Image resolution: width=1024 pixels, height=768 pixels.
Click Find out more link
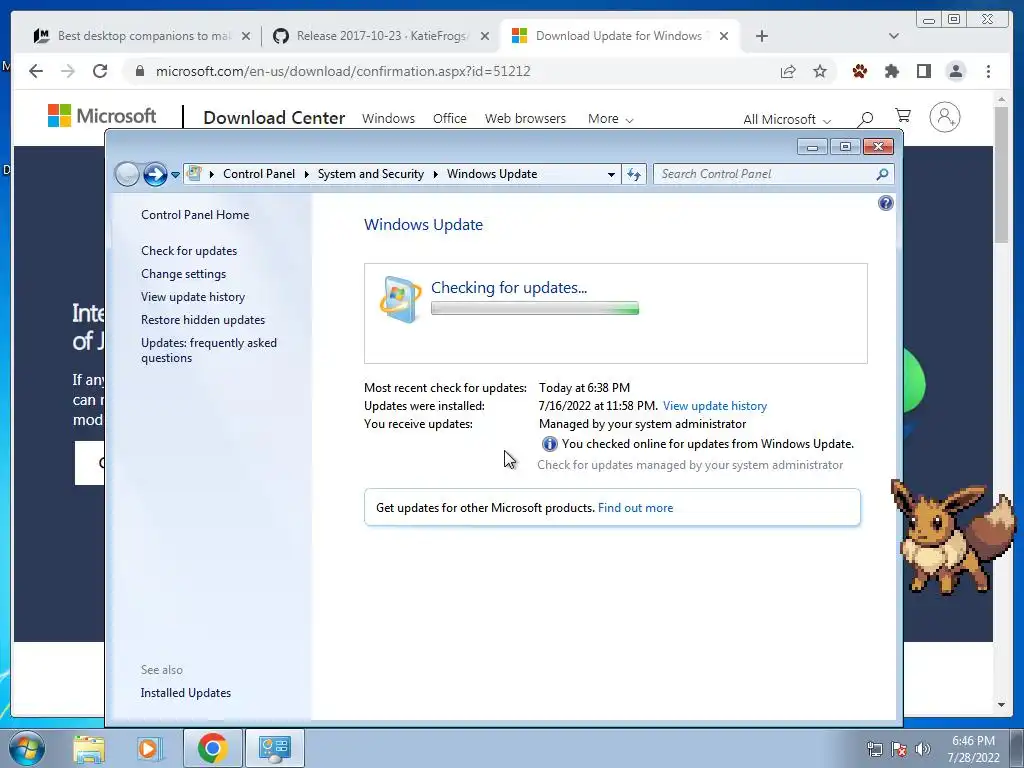click(635, 508)
